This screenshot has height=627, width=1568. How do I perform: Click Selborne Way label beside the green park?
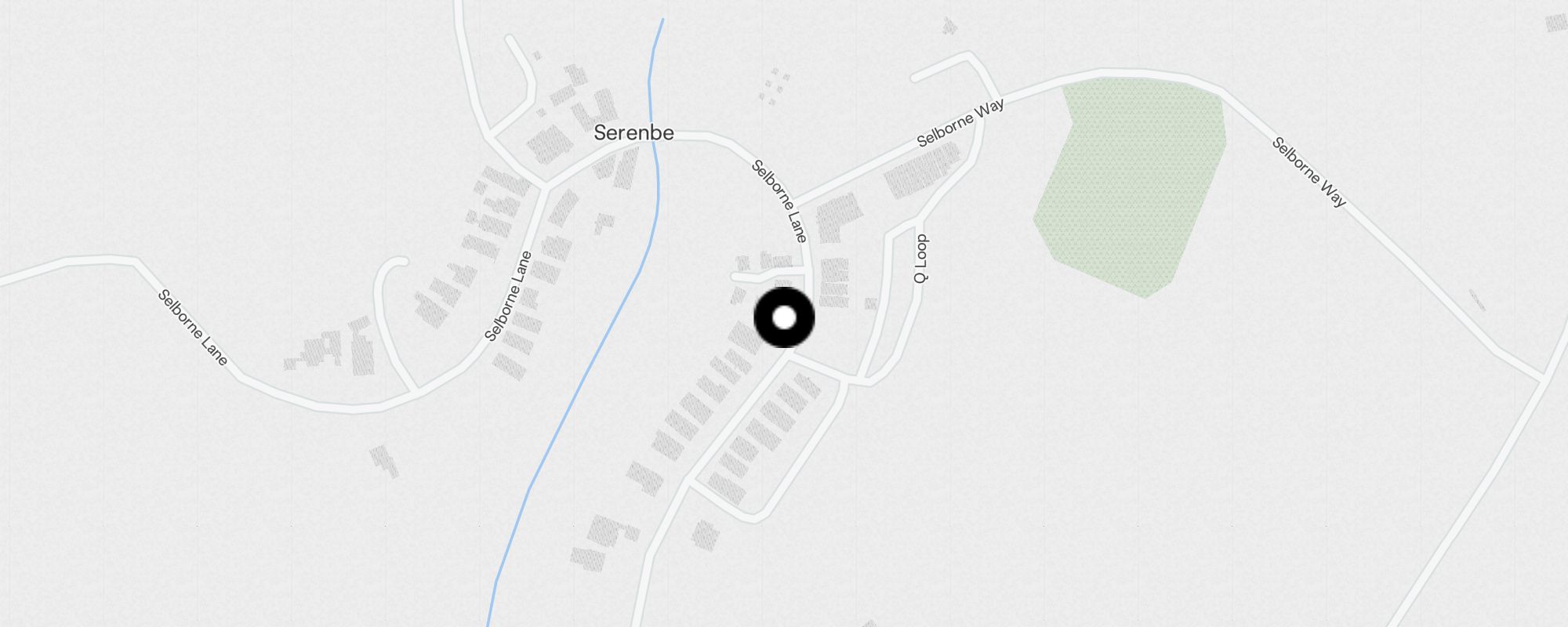coord(1308,172)
